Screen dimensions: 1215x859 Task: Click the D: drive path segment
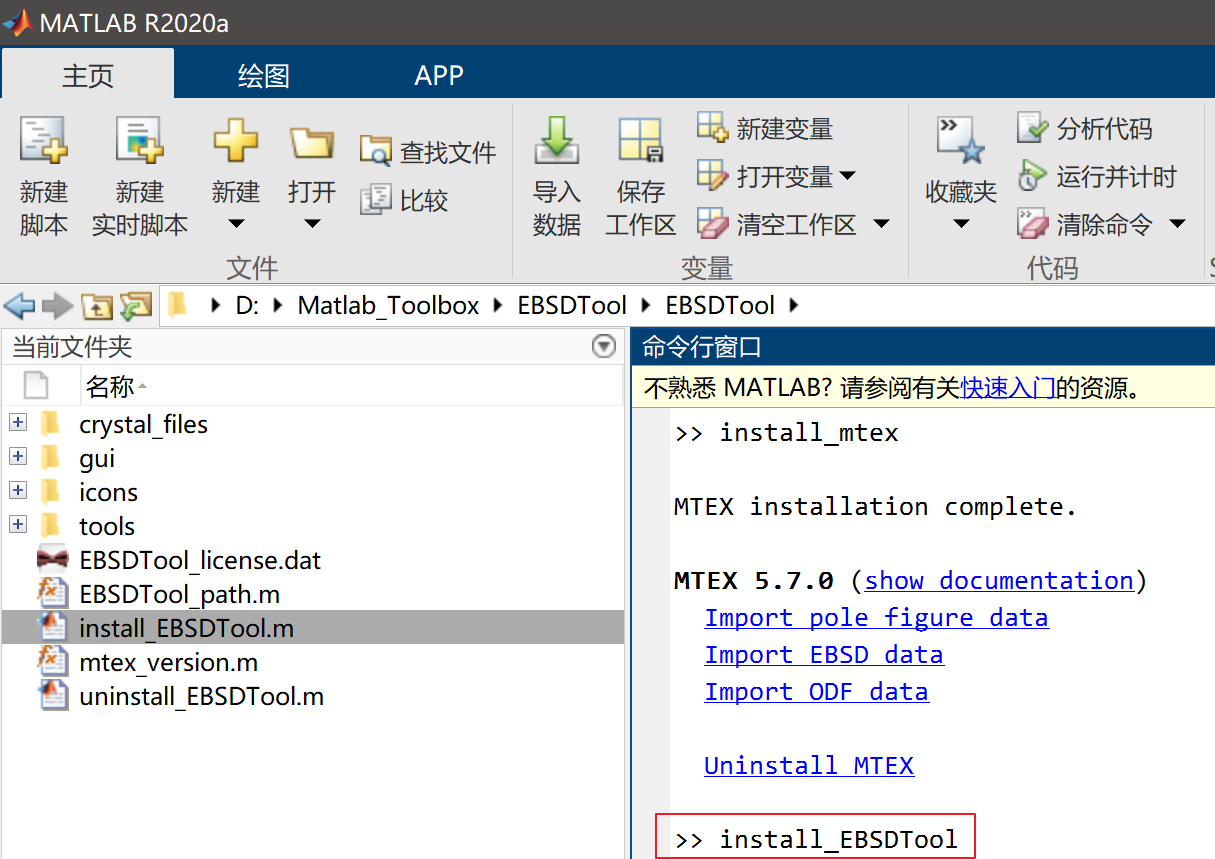tap(247, 305)
